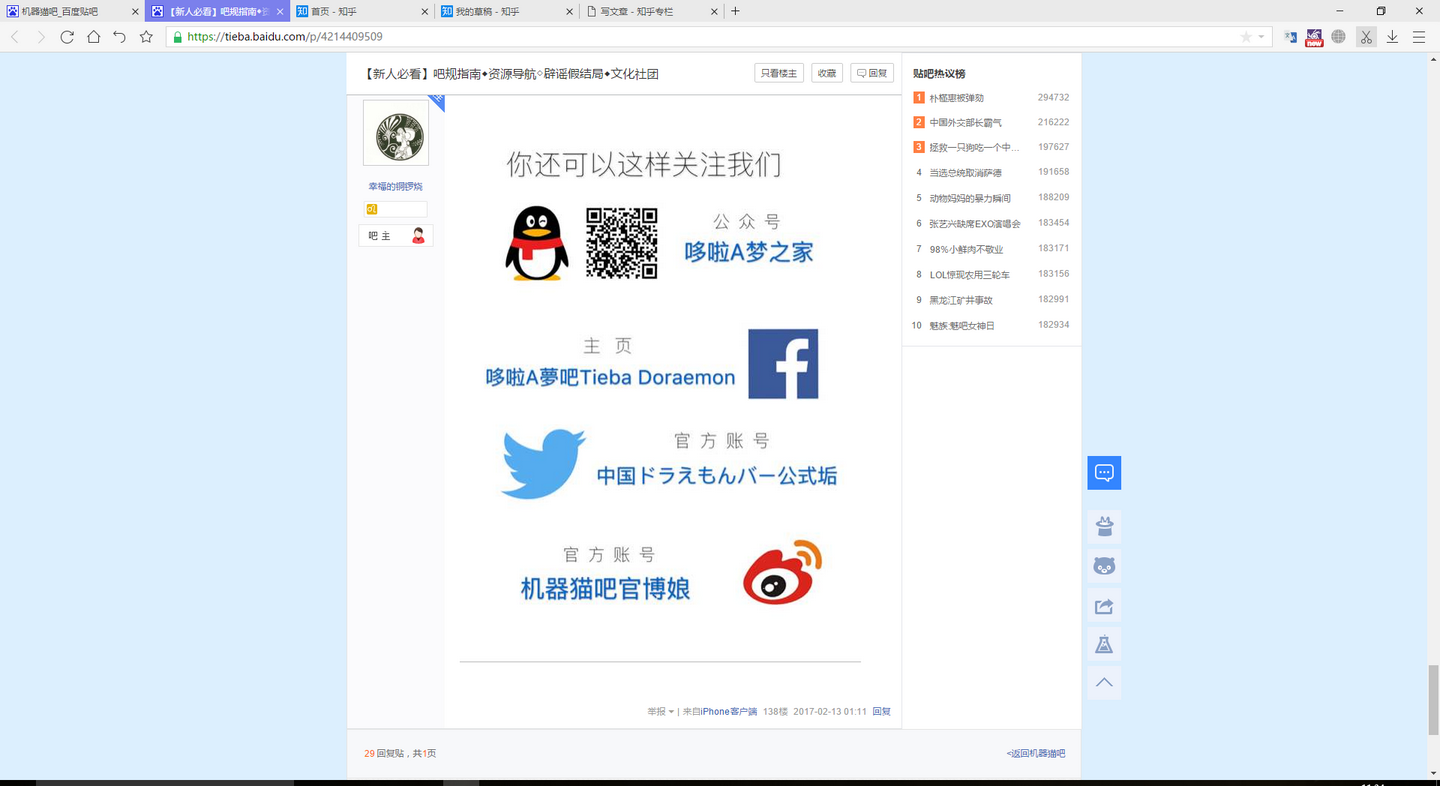Switch to the 机器猫吧_百度贴吧 tab

pyautogui.click(x=72, y=11)
